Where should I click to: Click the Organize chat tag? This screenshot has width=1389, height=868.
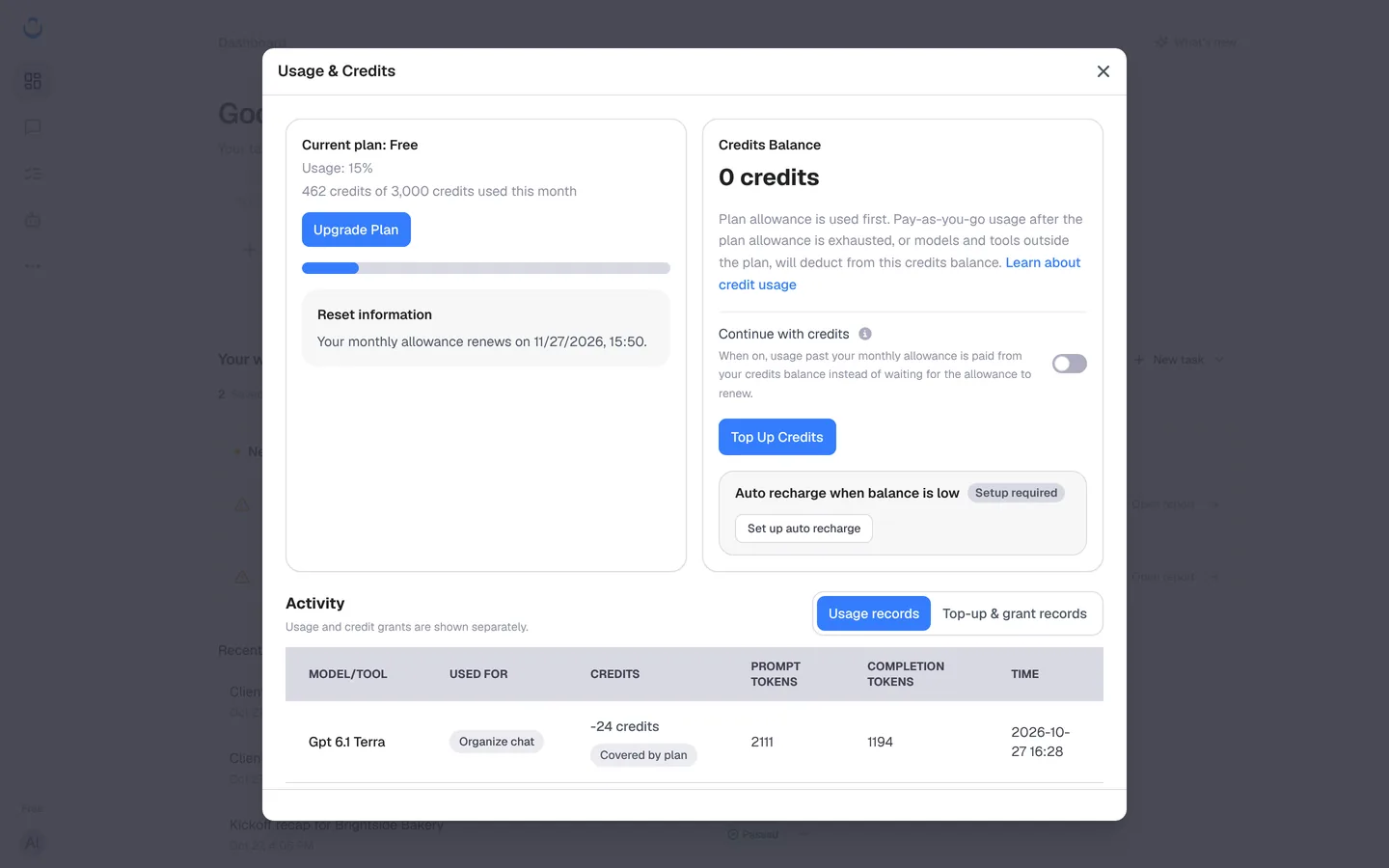(497, 742)
